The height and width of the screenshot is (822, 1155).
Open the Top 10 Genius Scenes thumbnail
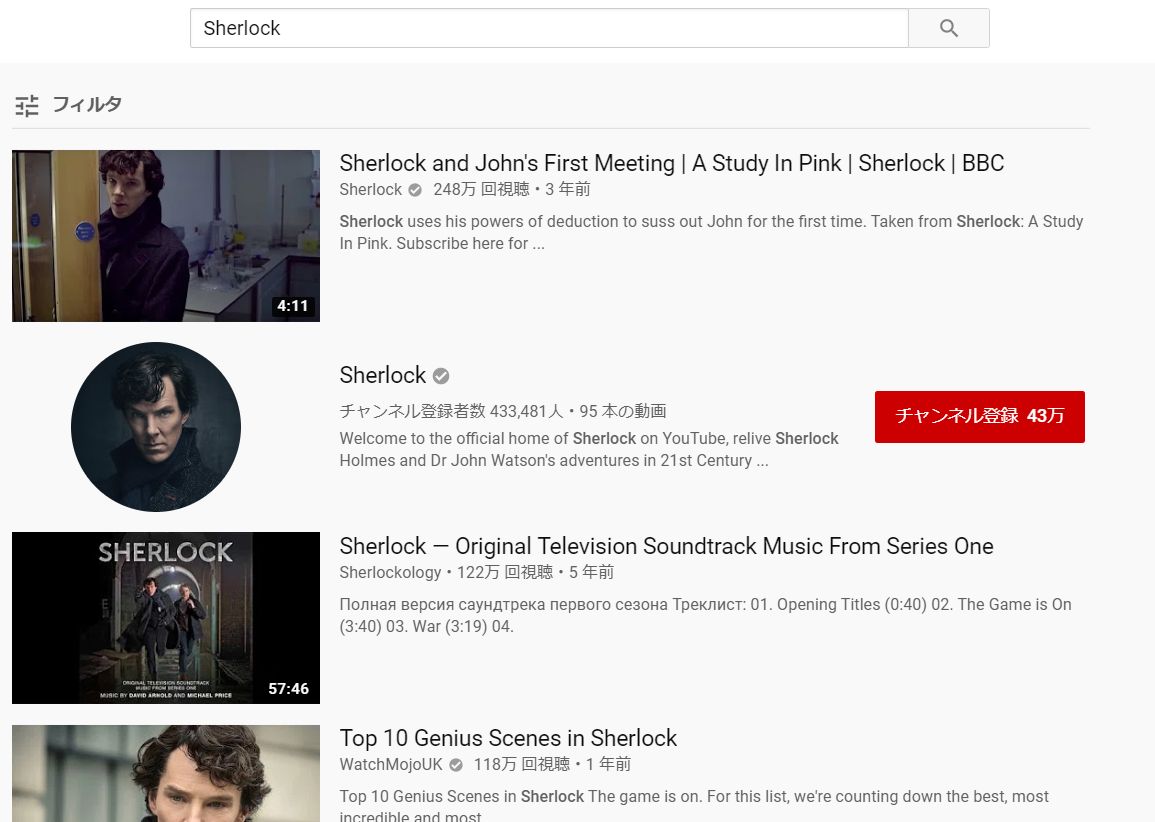click(166, 773)
